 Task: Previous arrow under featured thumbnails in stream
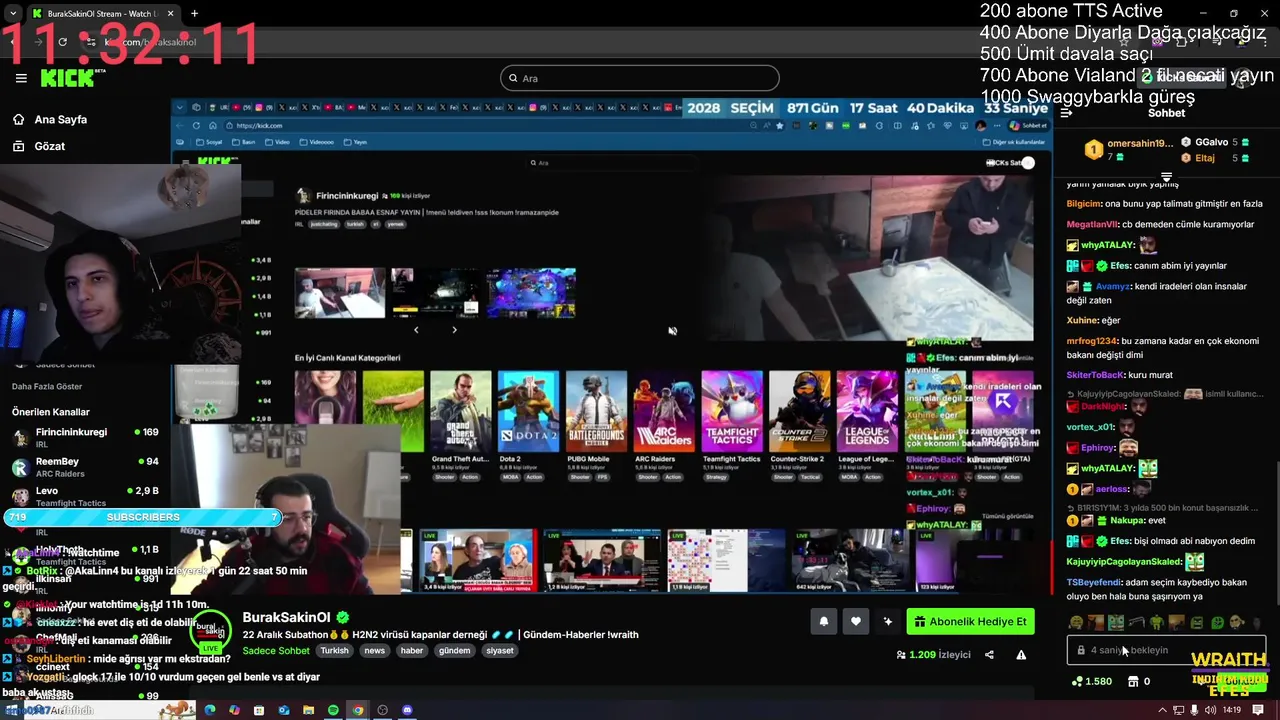pos(416,330)
